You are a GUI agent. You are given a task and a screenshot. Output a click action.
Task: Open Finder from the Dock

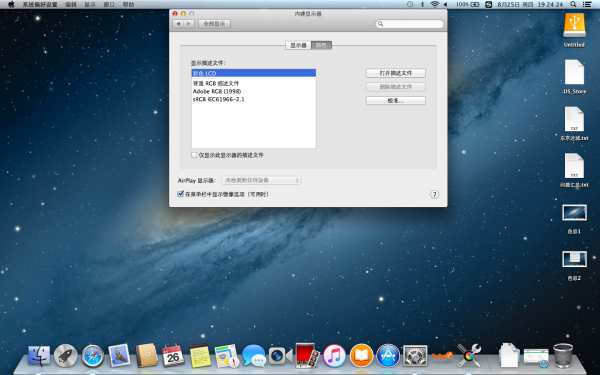[x=39, y=355]
